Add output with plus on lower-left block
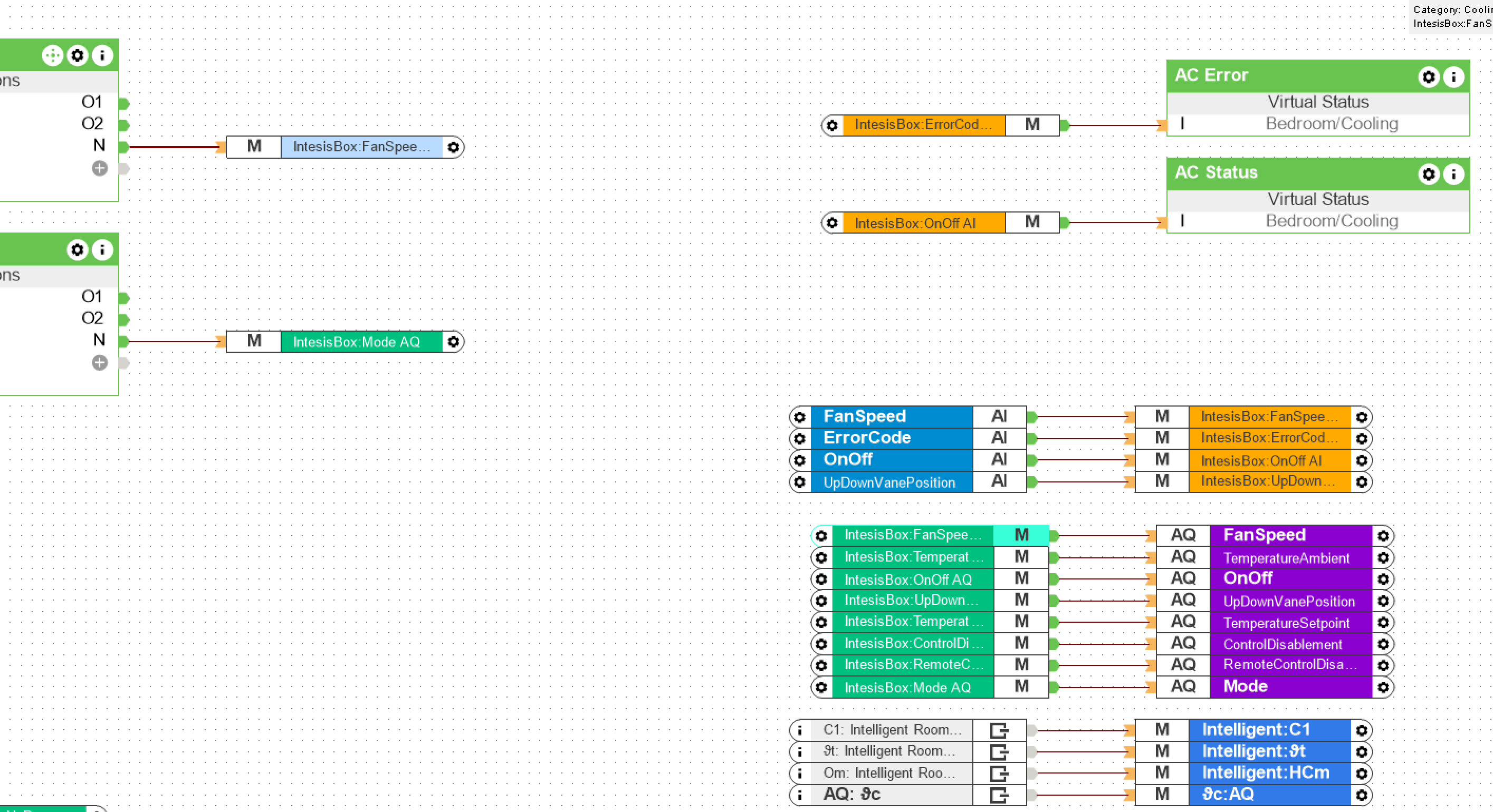The width and height of the screenshot is (1493, 812). 100,363
